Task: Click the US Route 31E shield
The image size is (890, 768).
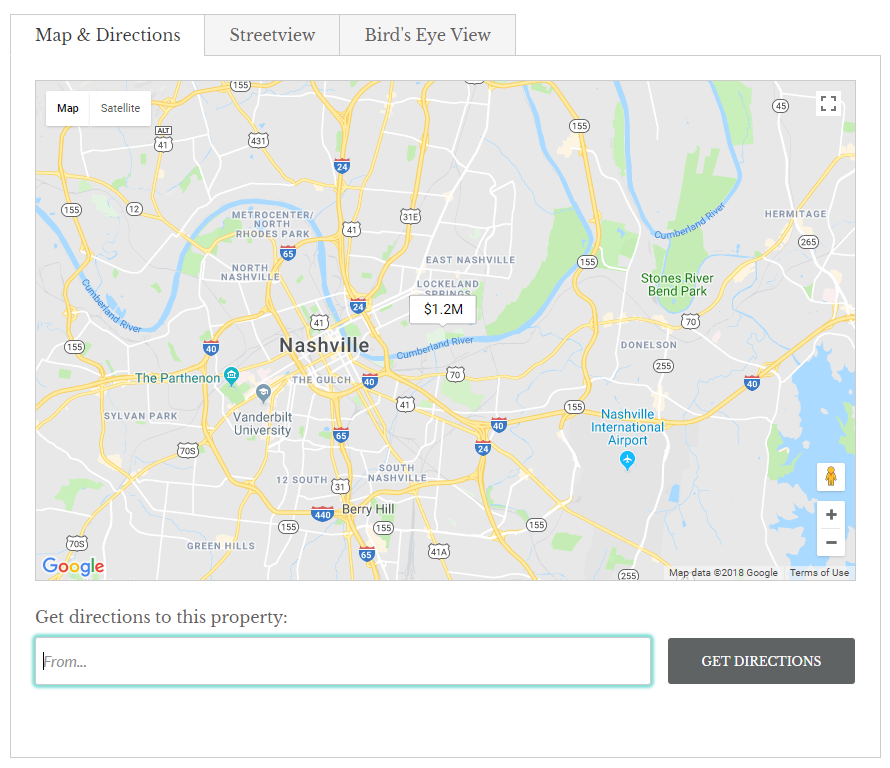Action: click(410, 216)
